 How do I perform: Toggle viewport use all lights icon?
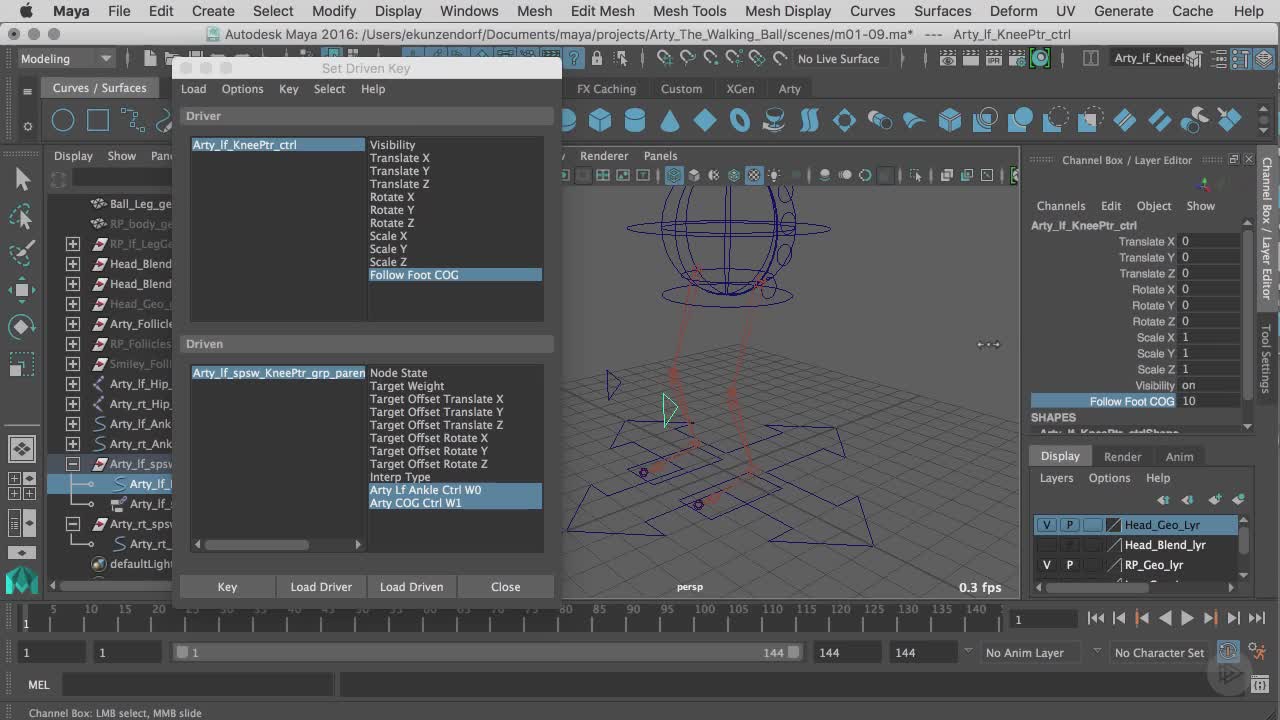click(x=774, y=175)
